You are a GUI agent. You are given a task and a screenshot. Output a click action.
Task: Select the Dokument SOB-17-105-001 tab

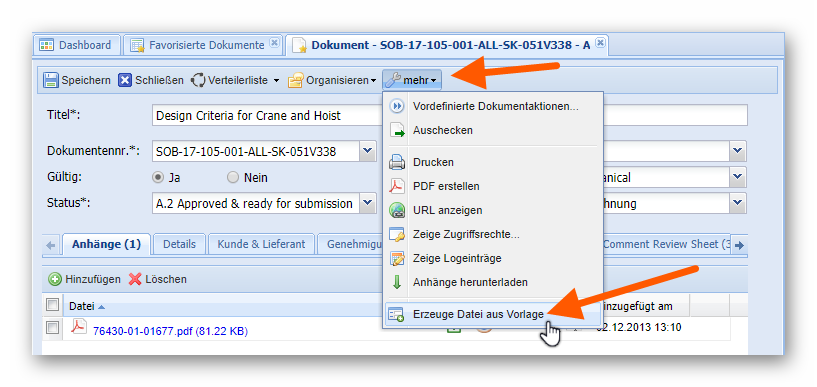(x=447, y=45)
